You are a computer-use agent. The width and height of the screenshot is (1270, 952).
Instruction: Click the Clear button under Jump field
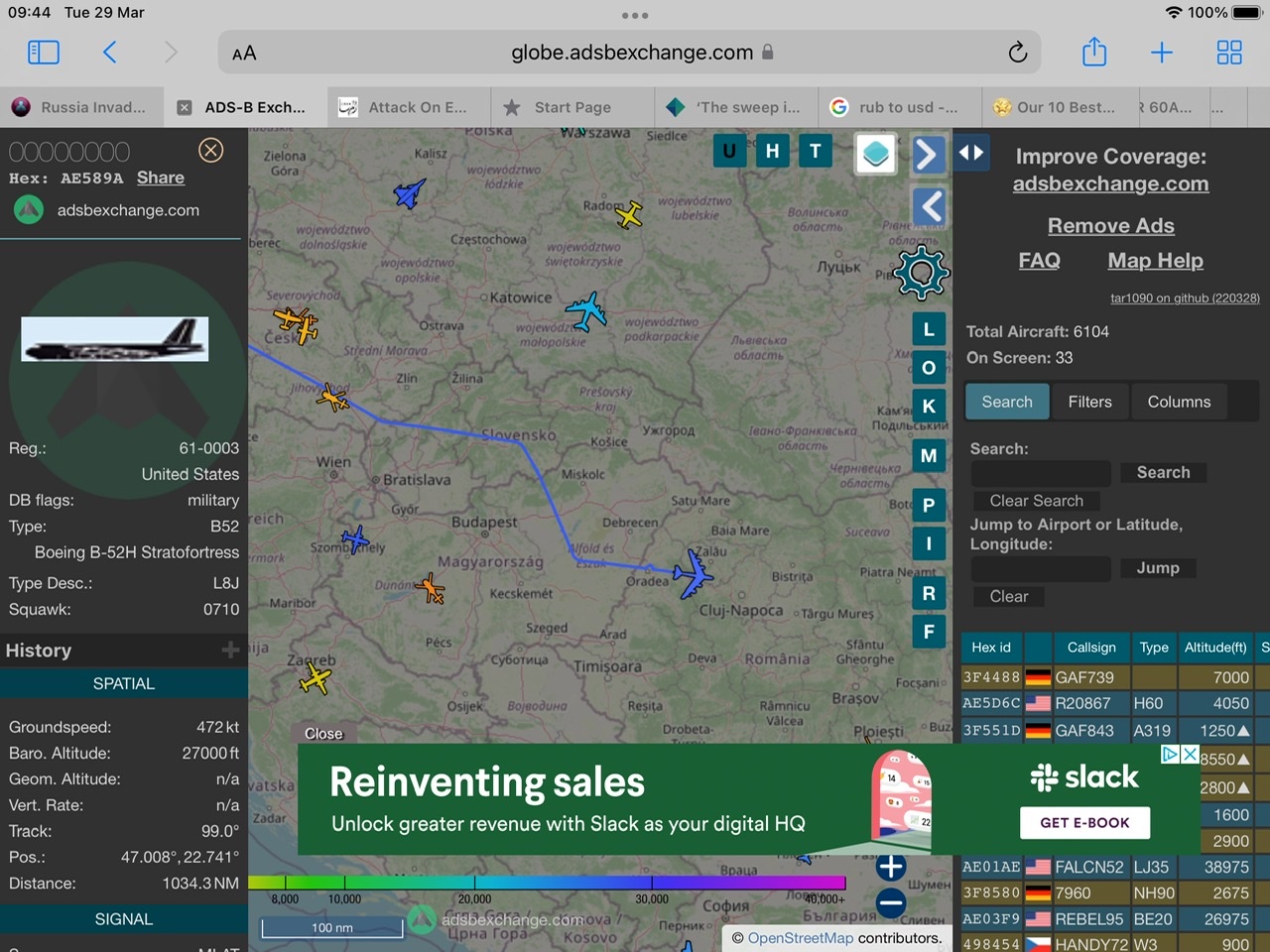(x=1008, y=596)
